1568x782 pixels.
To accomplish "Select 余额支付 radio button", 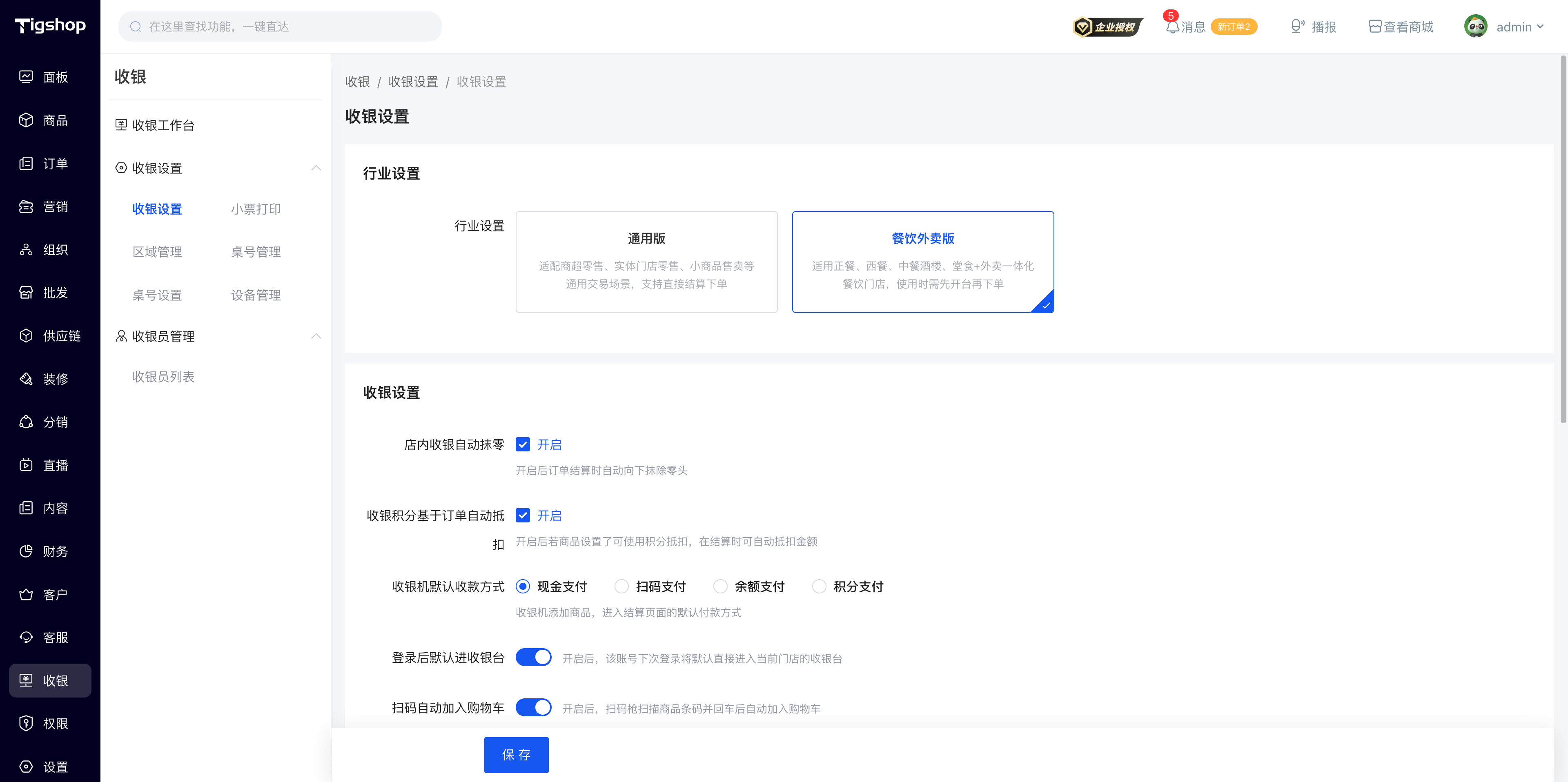I will click(x=720, y=586).
